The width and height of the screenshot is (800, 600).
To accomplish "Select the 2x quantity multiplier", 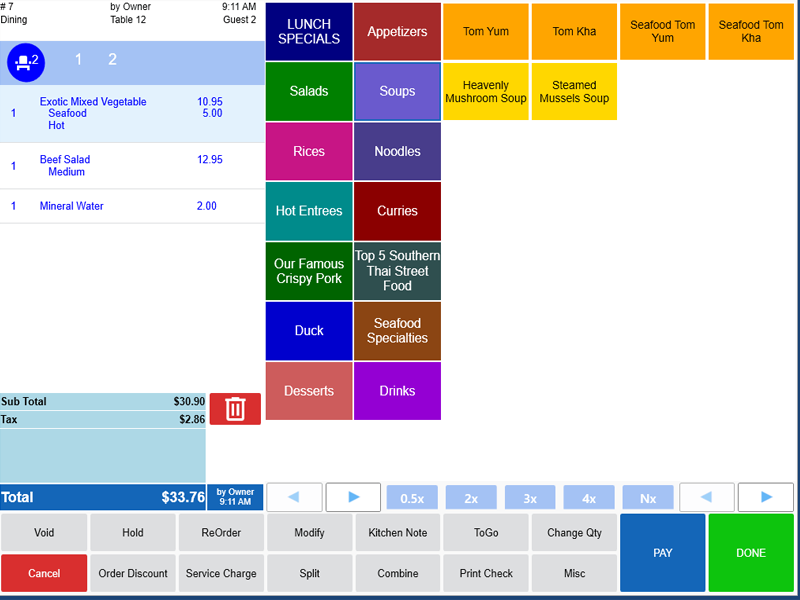I will pos(471,498).
